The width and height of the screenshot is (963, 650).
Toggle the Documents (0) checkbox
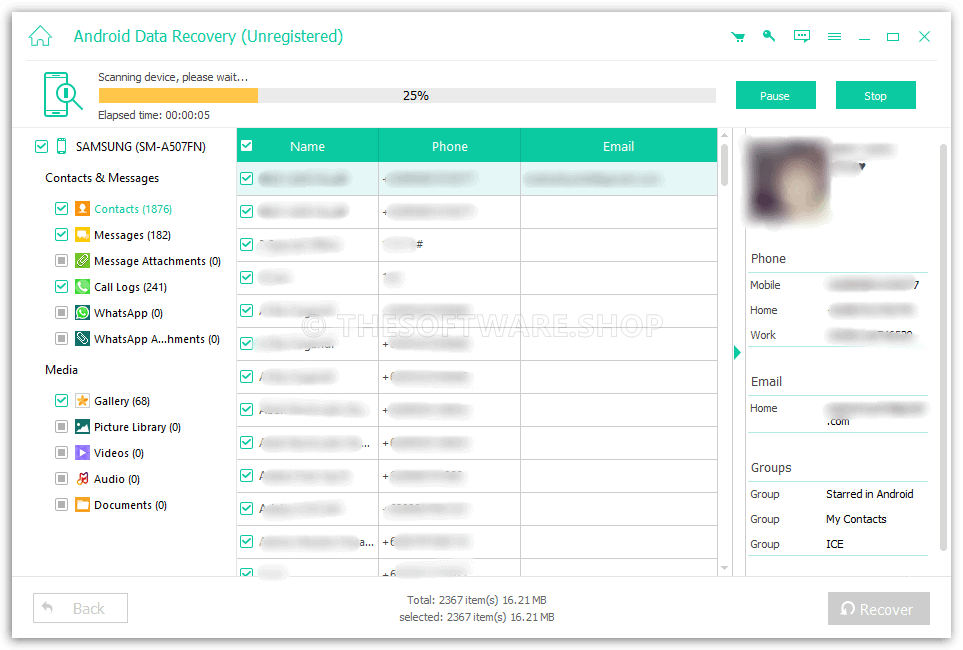[x=61, y=504]
